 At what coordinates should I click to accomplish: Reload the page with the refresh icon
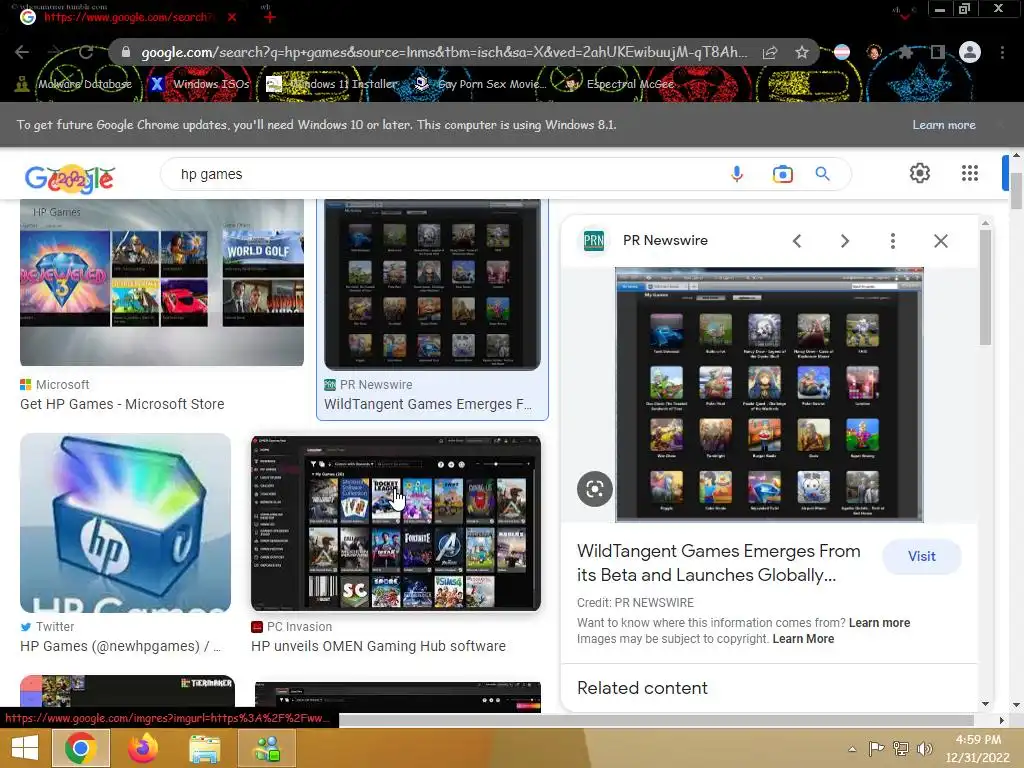coord(86,52)
